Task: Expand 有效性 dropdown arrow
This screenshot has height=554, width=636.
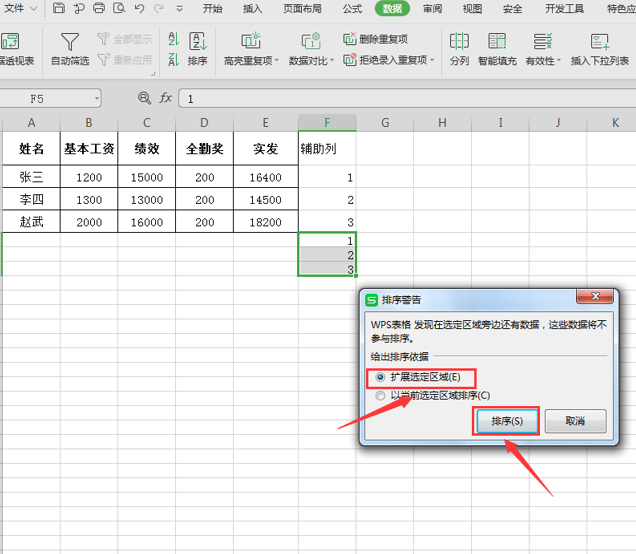Action: click(x=559, y=61)
